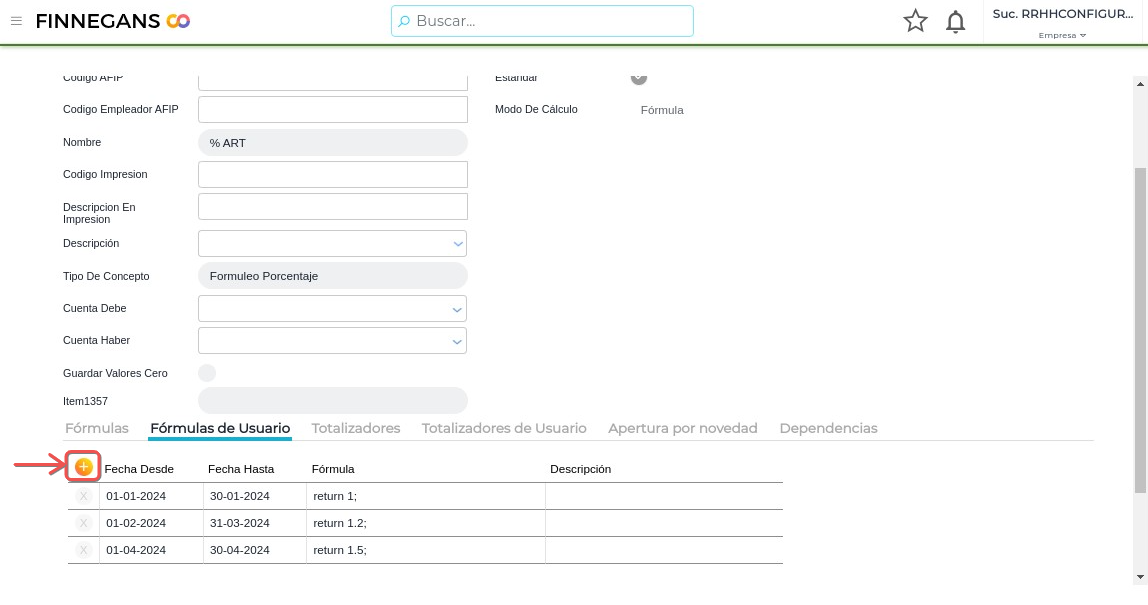Image resolution: width=1148 pixels, height=605 pixels.
Task: Open the Totalizadores de Usuario tab
Action: (504, 428)
